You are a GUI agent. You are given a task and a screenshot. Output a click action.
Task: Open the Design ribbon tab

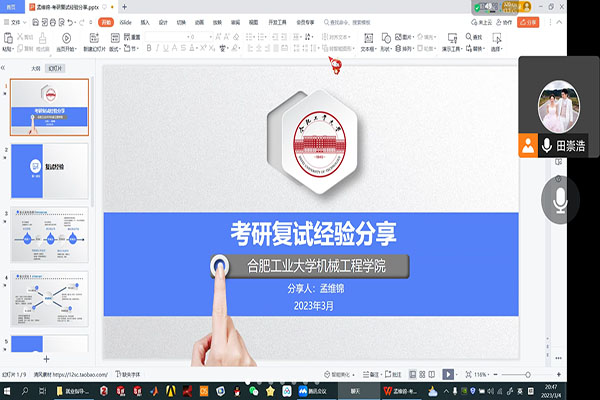click(x=163, y=23)
